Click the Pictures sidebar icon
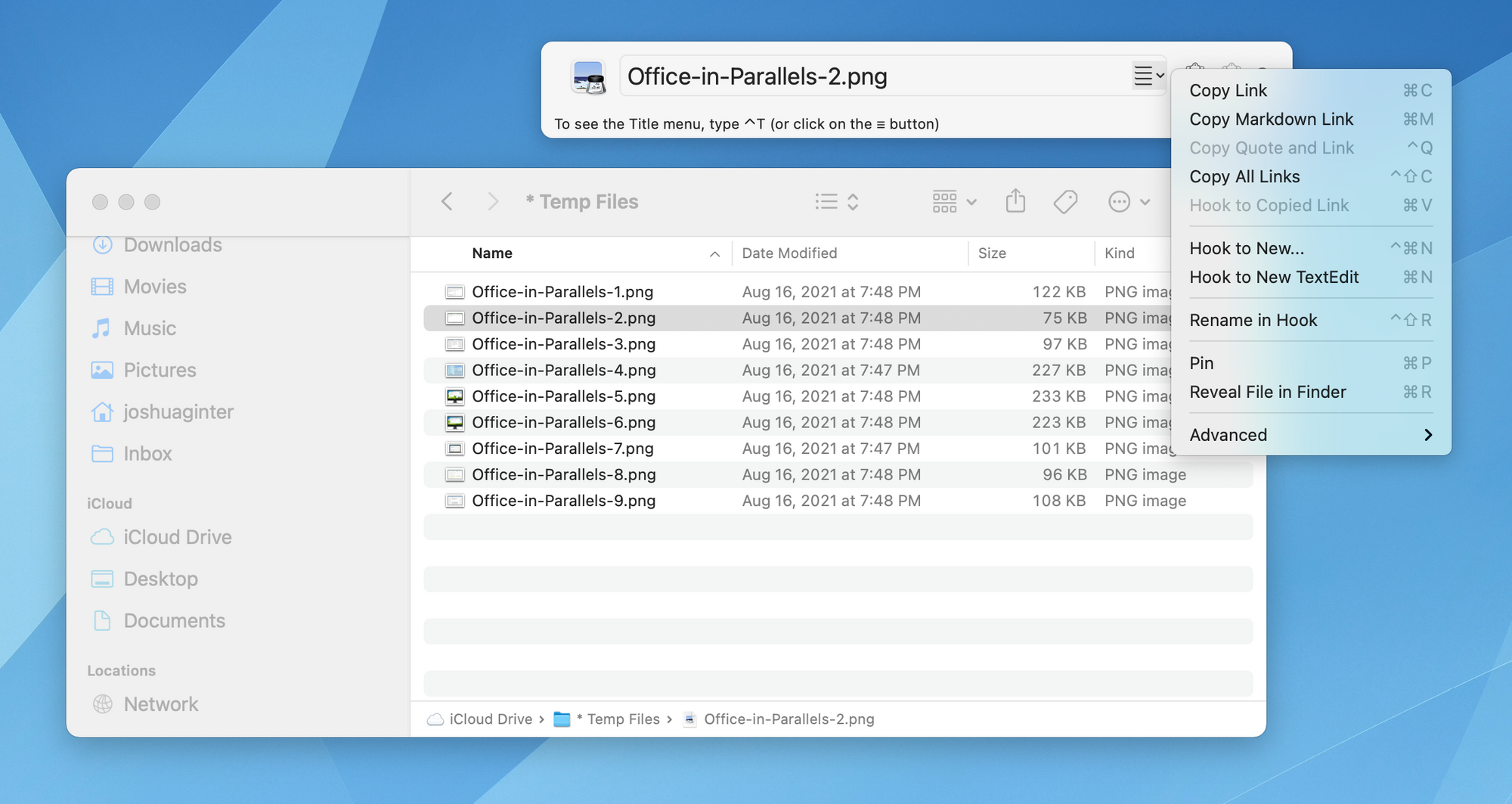 click(102, 370)
